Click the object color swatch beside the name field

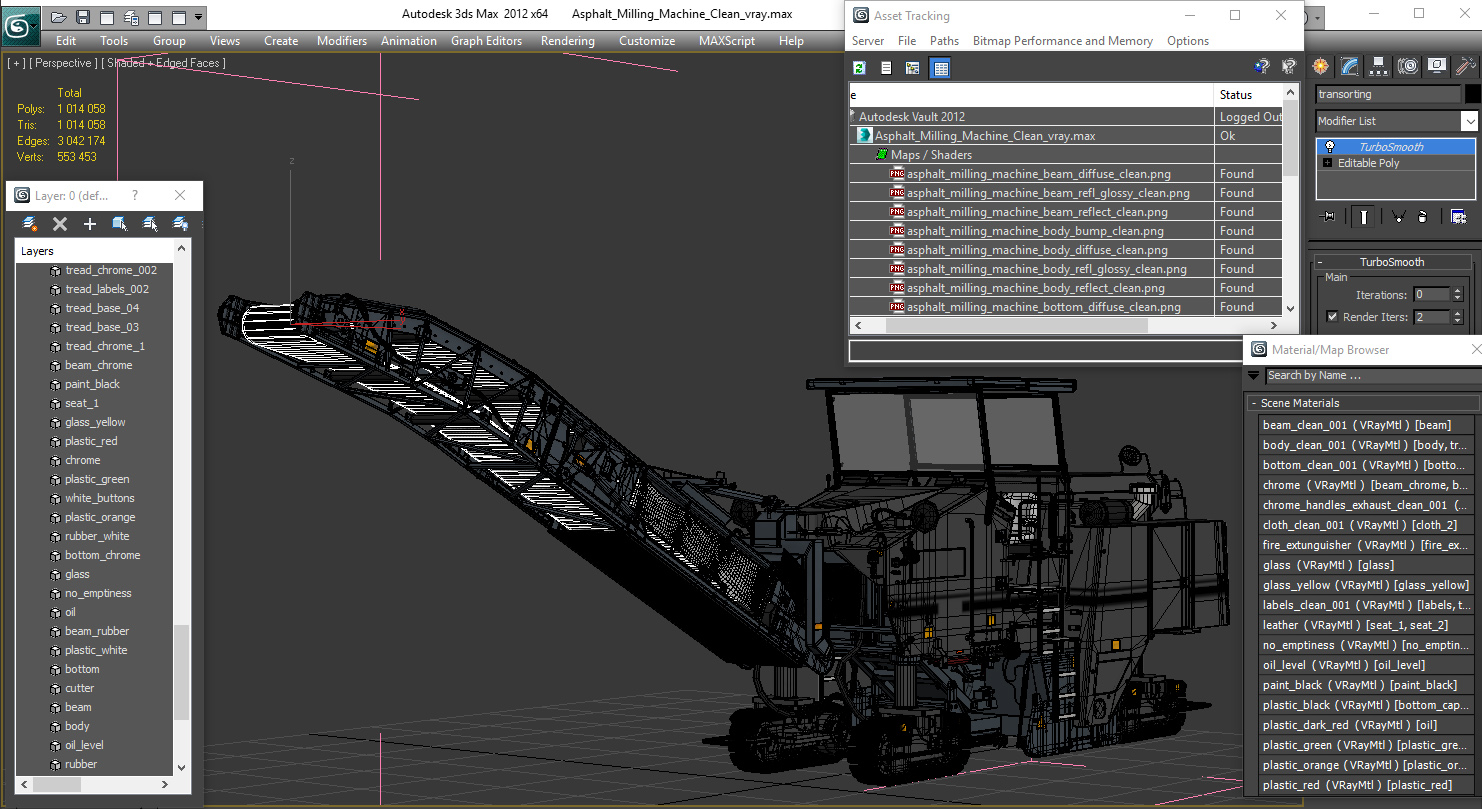(x=1472, y=94)
